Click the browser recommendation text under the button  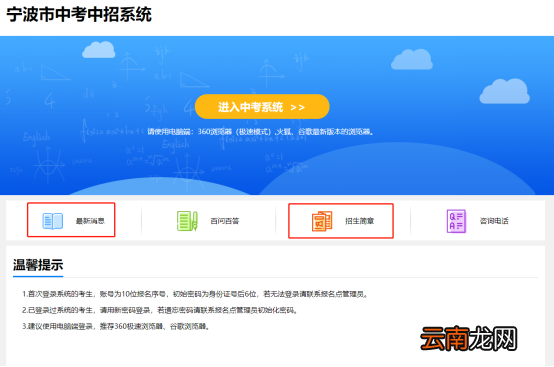click(260, 132)
